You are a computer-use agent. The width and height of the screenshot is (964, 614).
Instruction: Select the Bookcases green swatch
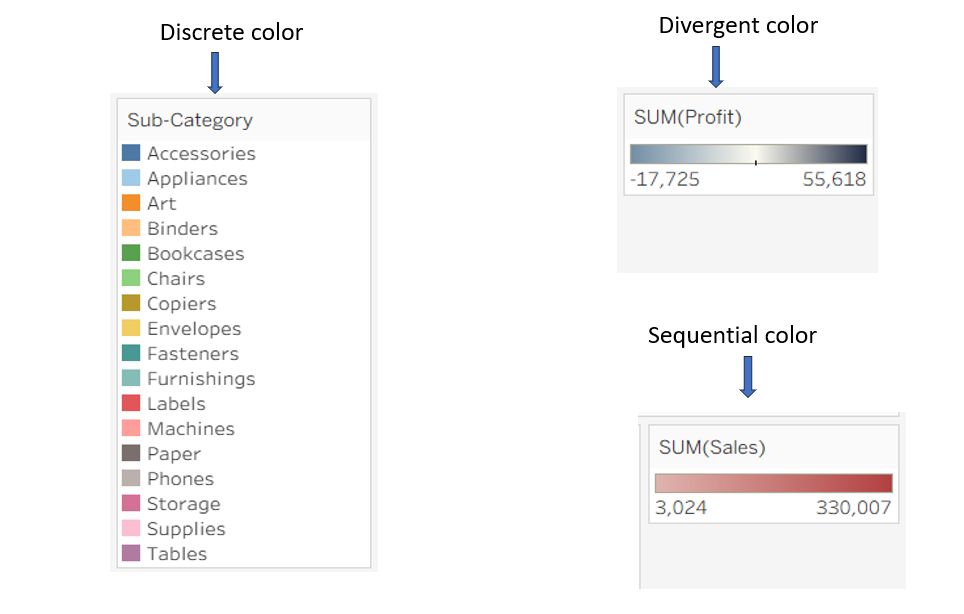(x=131, y=253)
